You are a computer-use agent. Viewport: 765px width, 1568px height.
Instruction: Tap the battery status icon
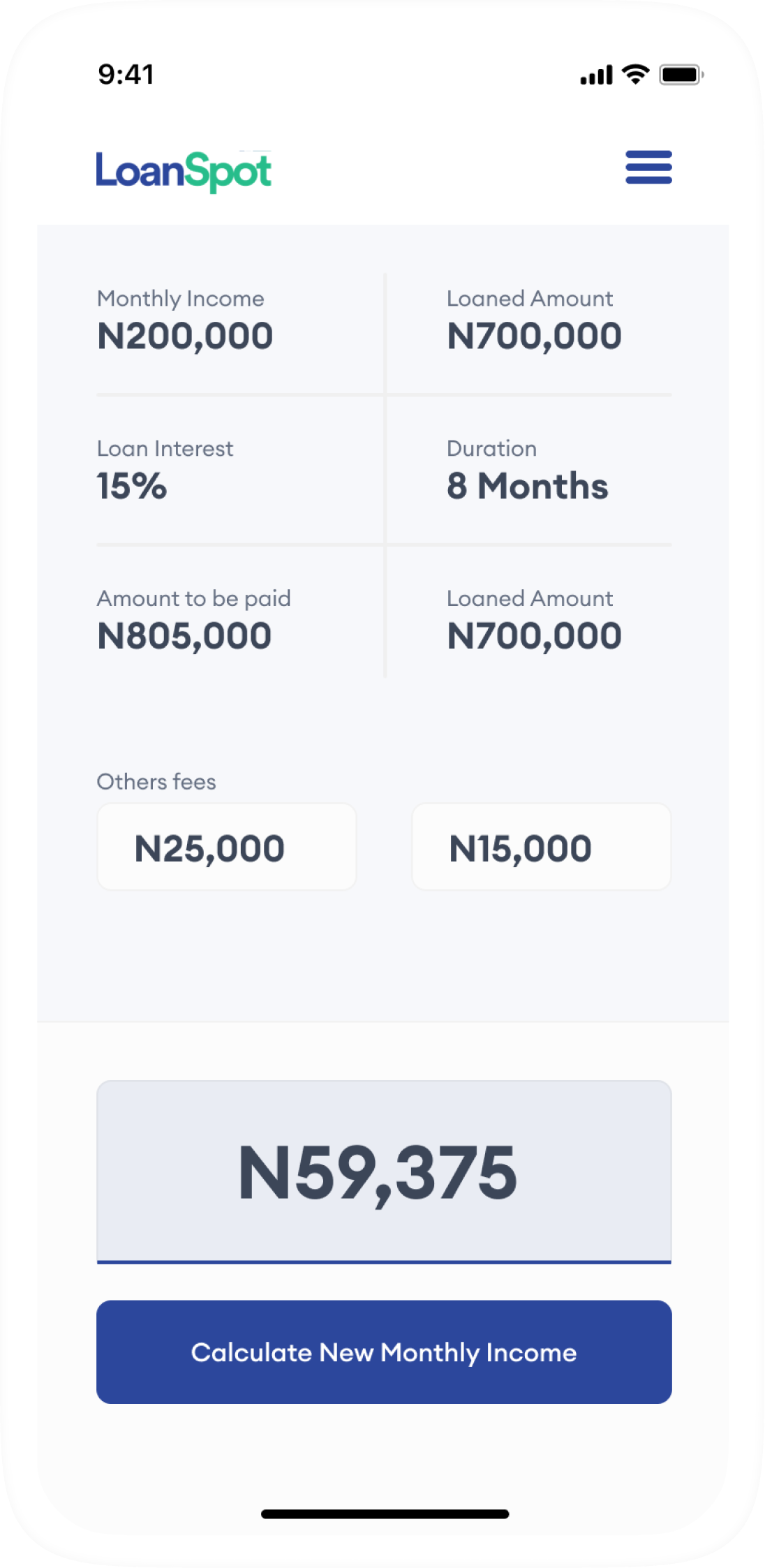(x=681, y=75)
